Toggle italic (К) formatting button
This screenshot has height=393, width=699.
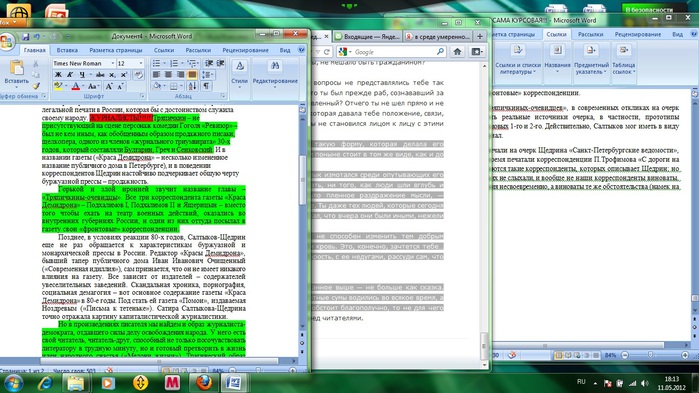point(70,75)
